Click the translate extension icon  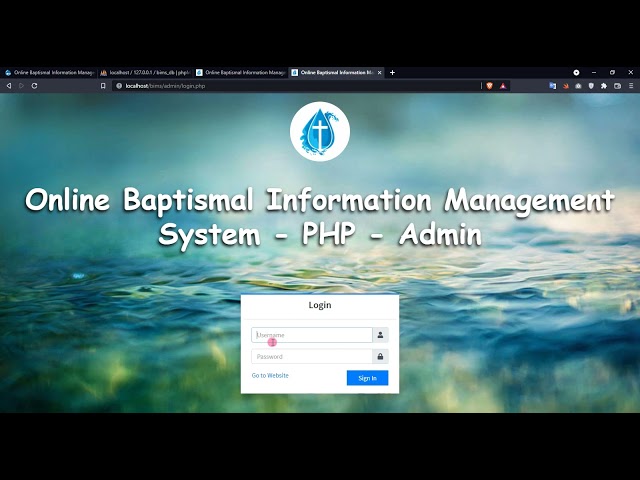553,86
